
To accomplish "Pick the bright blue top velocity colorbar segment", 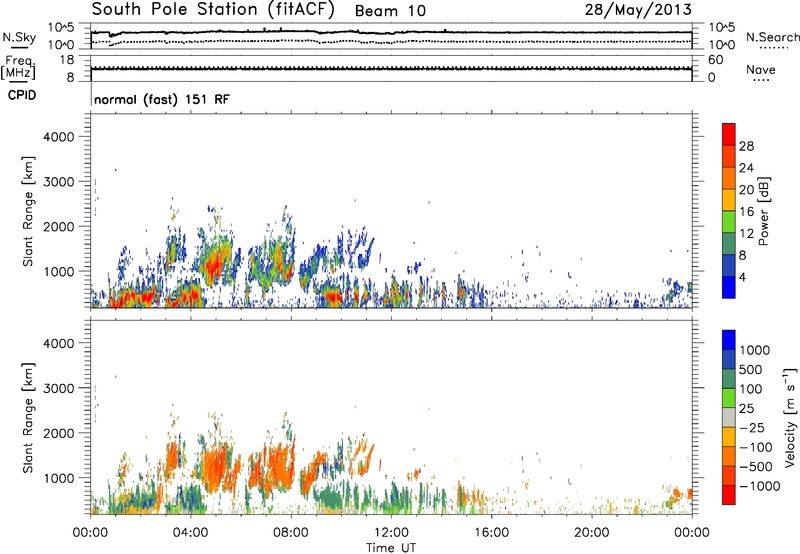I will coord(729,340).
